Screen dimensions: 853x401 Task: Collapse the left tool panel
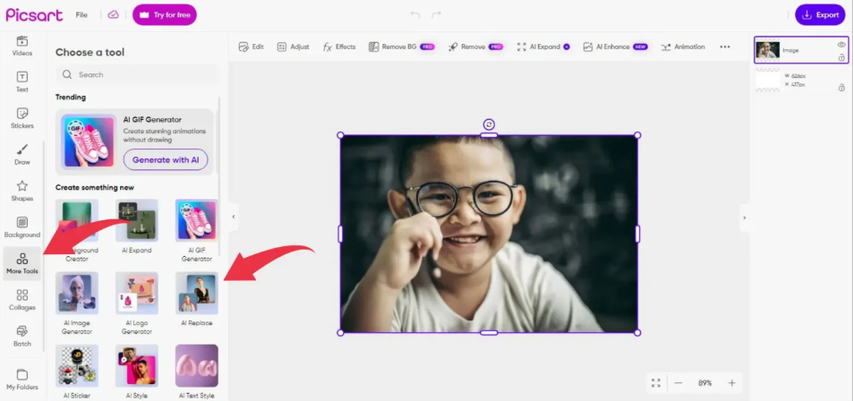point(233,217)
